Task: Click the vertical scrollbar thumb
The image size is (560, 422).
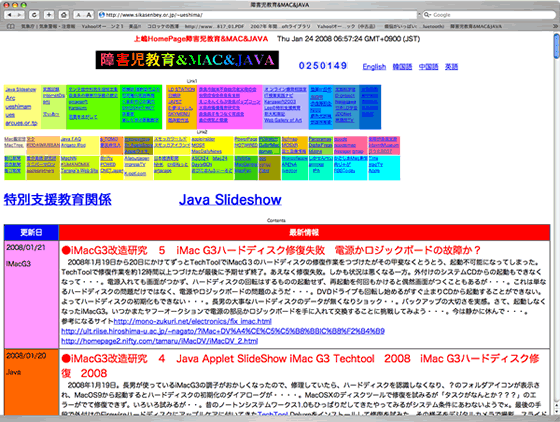Action: click(556, 45)
